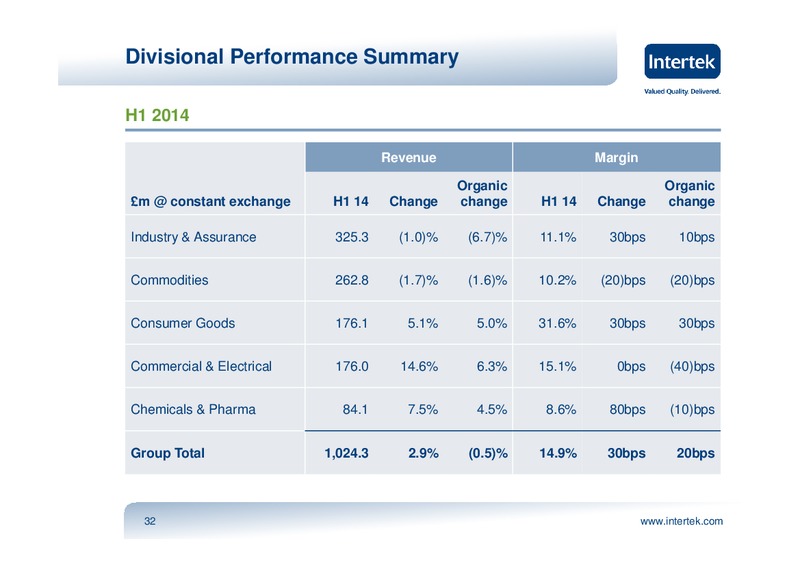Click revenue change 14.6%

(x=419, y=366)
